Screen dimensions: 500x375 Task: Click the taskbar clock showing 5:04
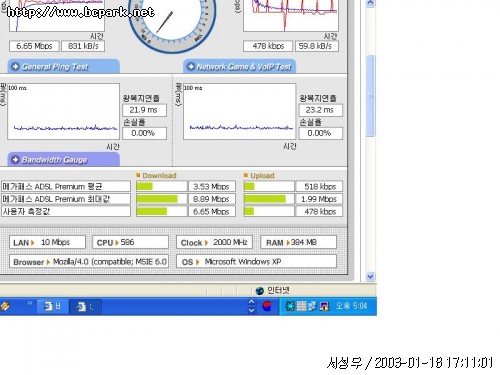coord(351,306)
